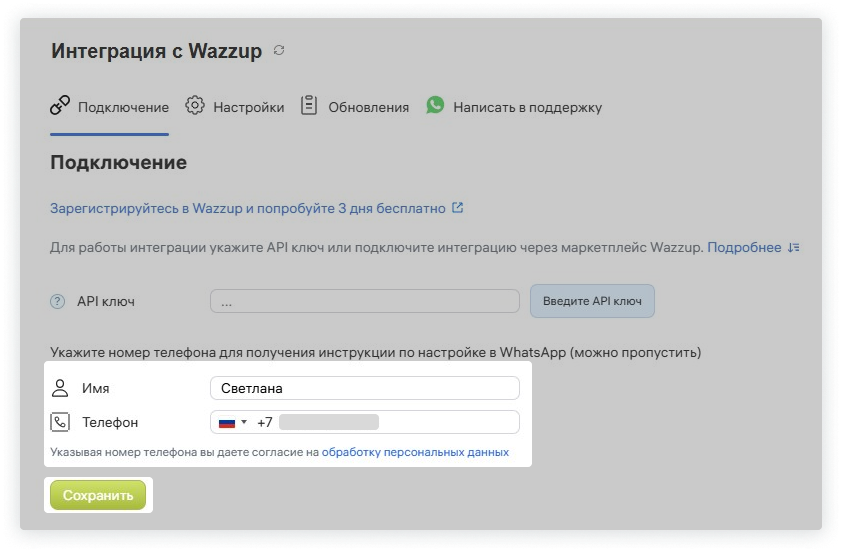This screenshot has width=842, height=552.
Task: Expand details with the sort icon after Подробнее
Action: click(794, 248)
